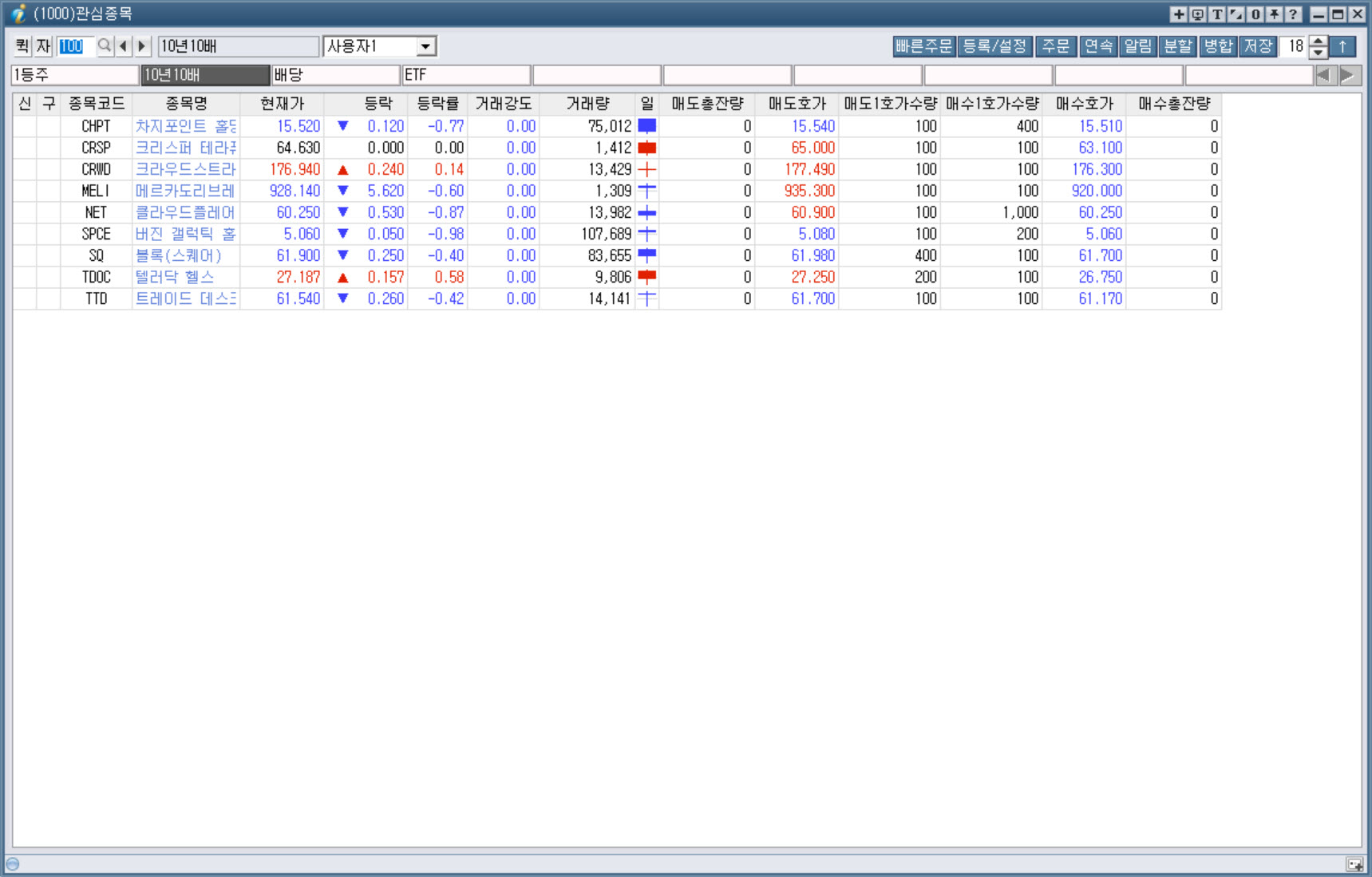Sort by 종목코드 column header
The height and width of the screenshot is (877, 1372).
pyautogui.click(x=97, y=104)
